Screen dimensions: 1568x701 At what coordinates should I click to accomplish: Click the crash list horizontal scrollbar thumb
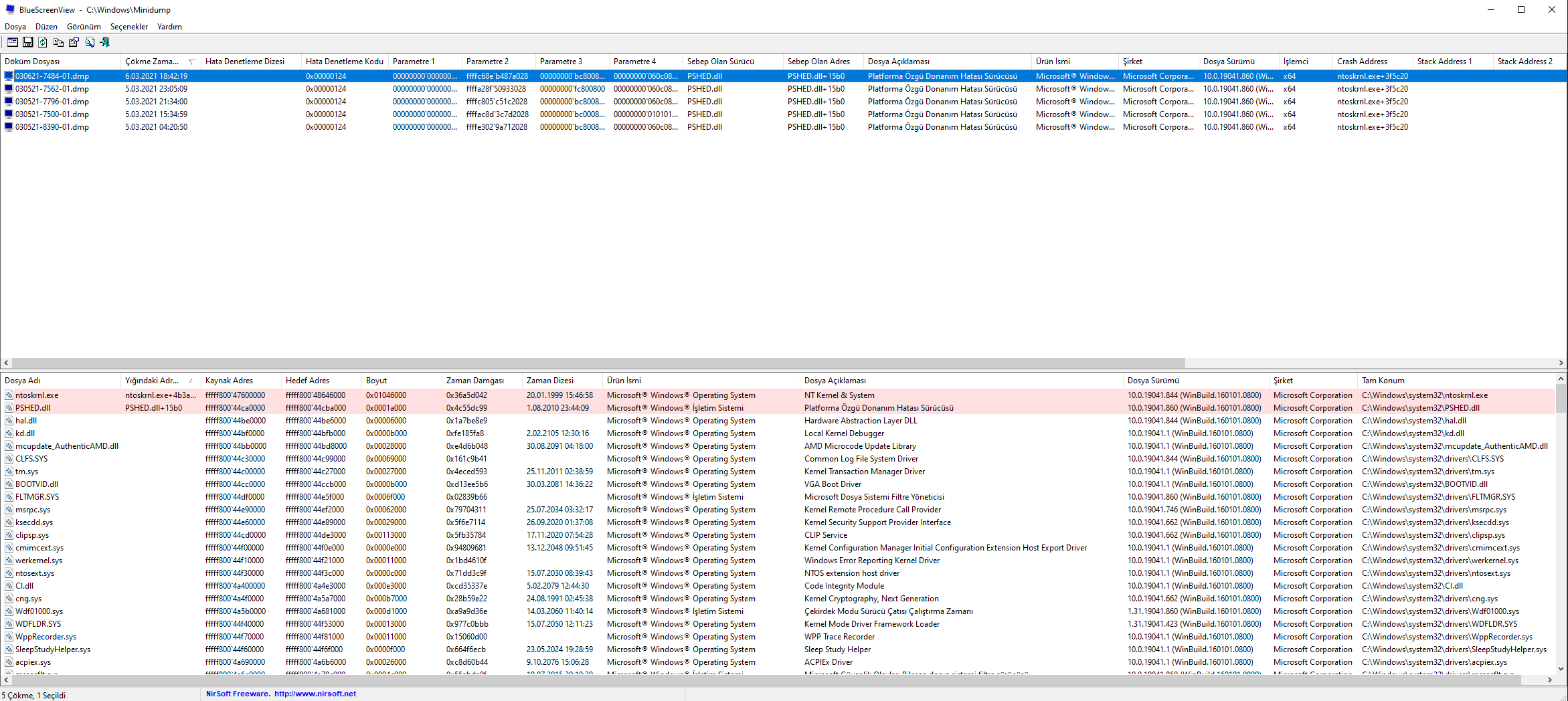coord(598,363)
